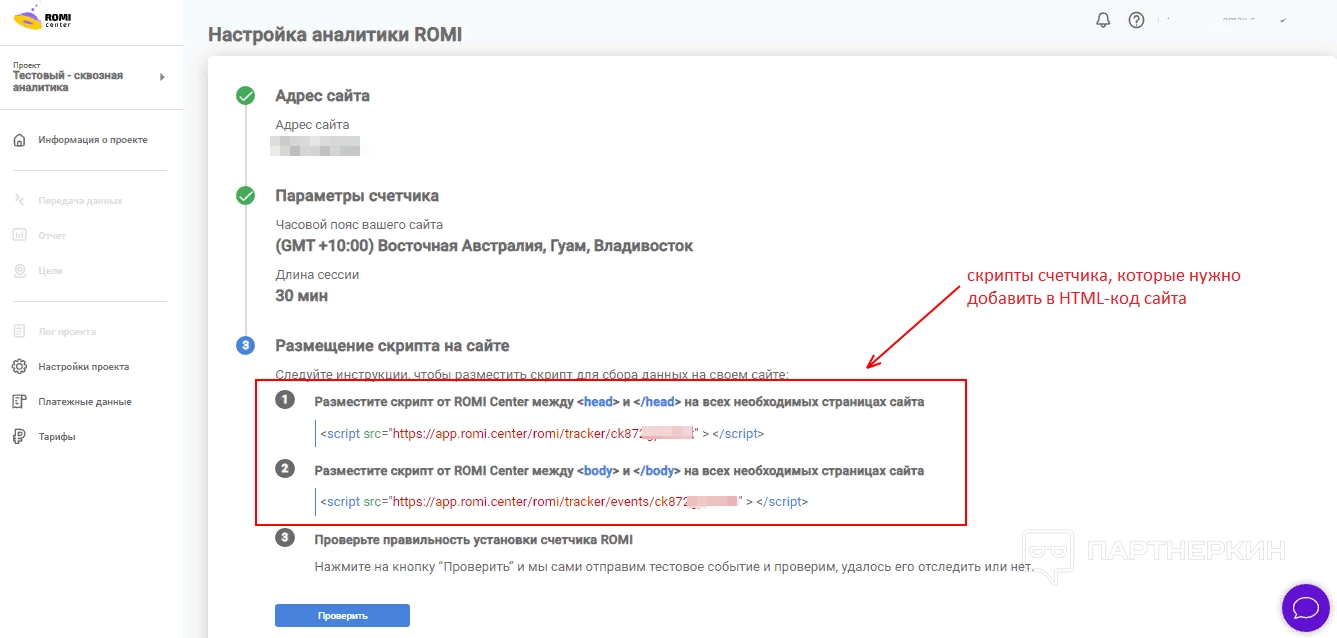Image resolution: width=1337 pixels, height=638 pixels.
Task: Click the Тарифы ruble icon
Action: click(19, 436)
